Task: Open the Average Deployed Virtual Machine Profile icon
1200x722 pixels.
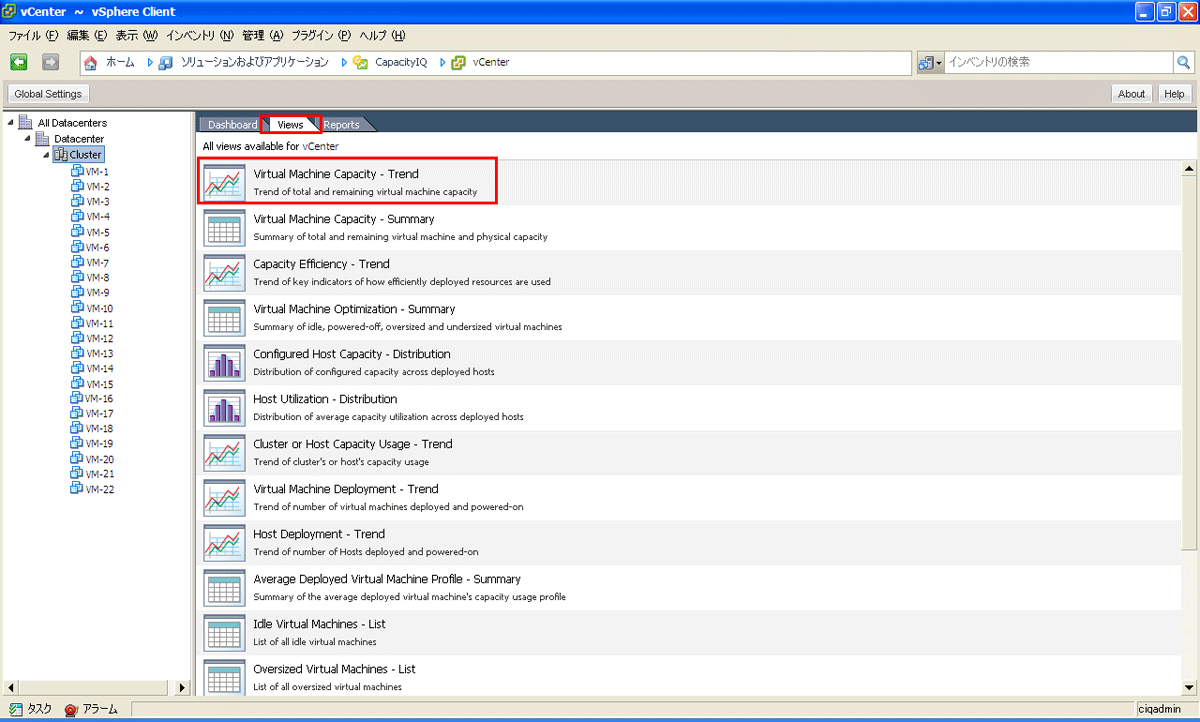Action: (x=224, y=587)
